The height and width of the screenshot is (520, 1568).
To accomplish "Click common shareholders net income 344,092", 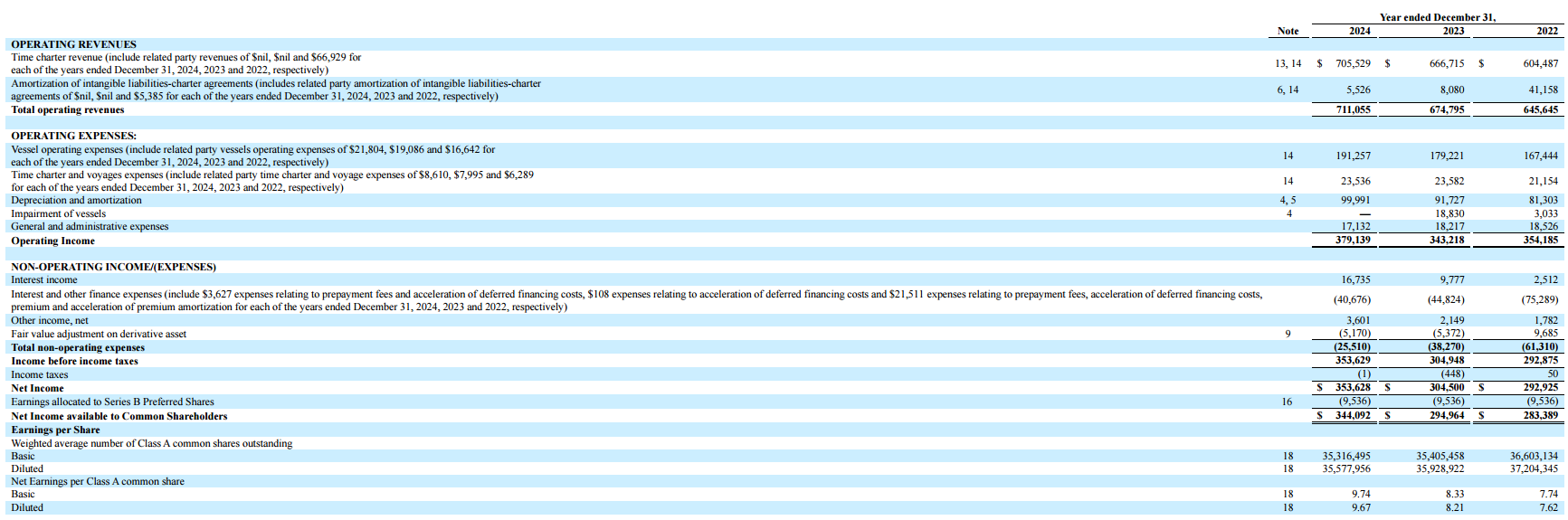I will coord(1353,415).
